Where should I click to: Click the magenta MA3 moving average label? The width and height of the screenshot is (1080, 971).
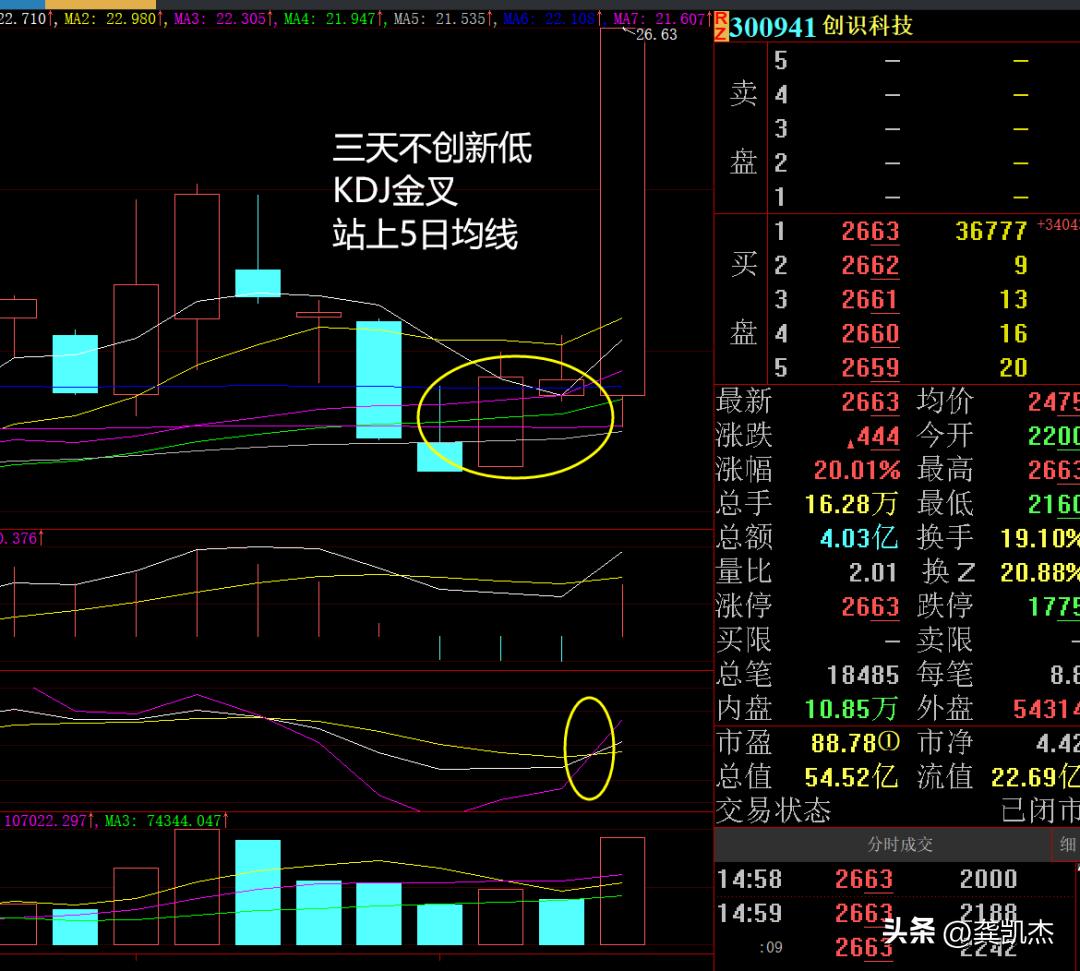pos(222,18)
